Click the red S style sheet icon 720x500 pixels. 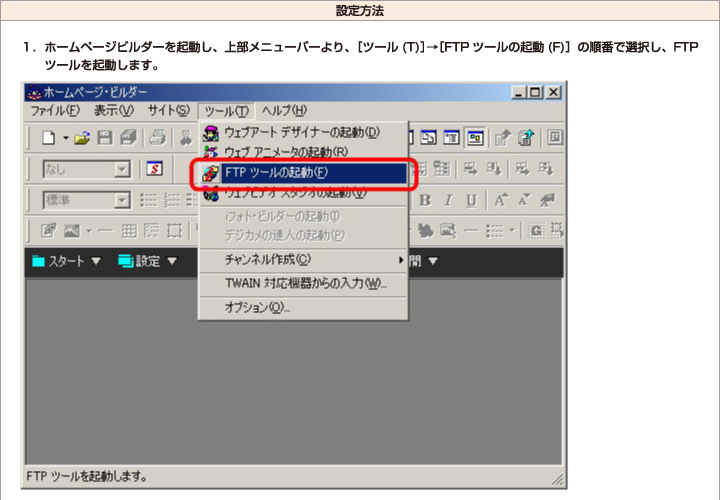click(155, 169)
